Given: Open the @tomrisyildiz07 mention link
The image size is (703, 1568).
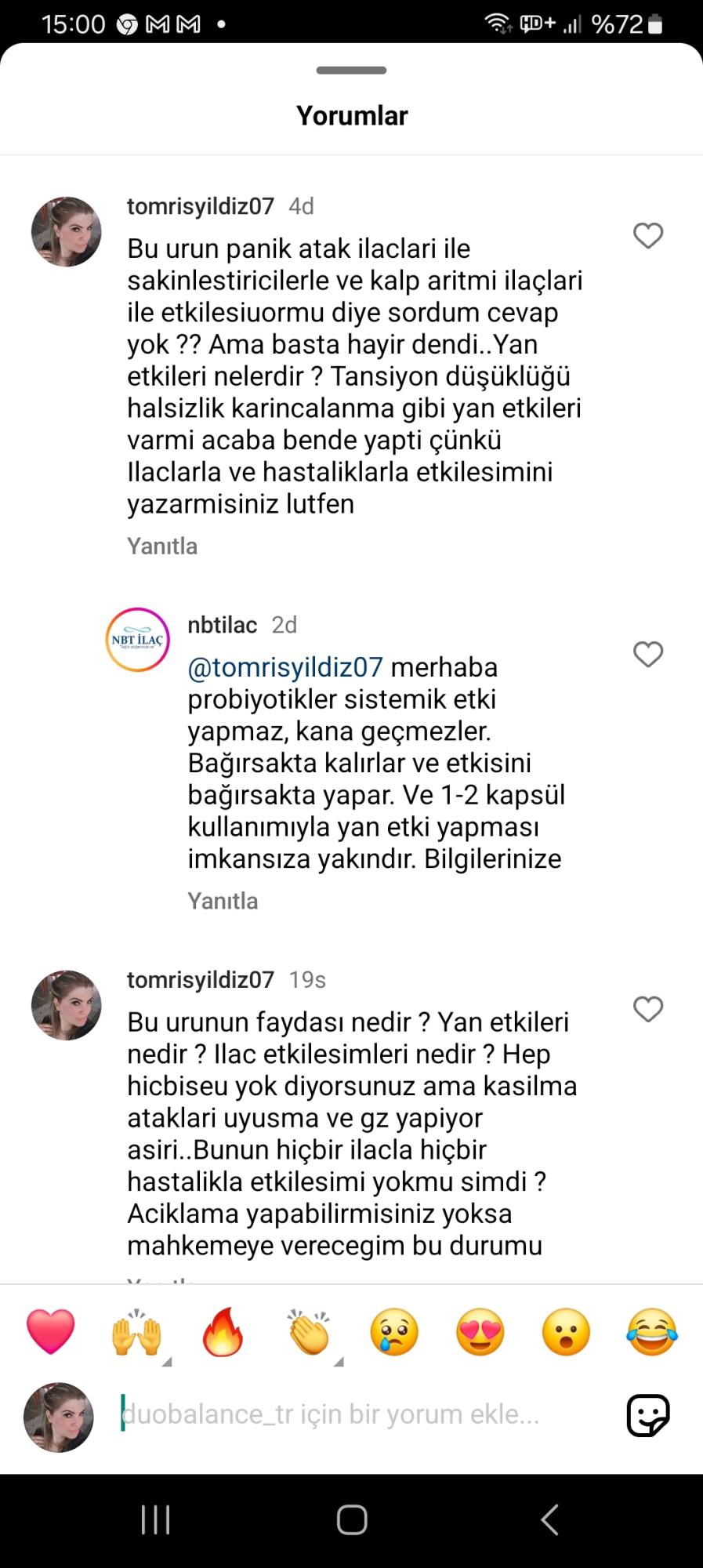Looking at the screenshot, I should [x=283, y=667].
